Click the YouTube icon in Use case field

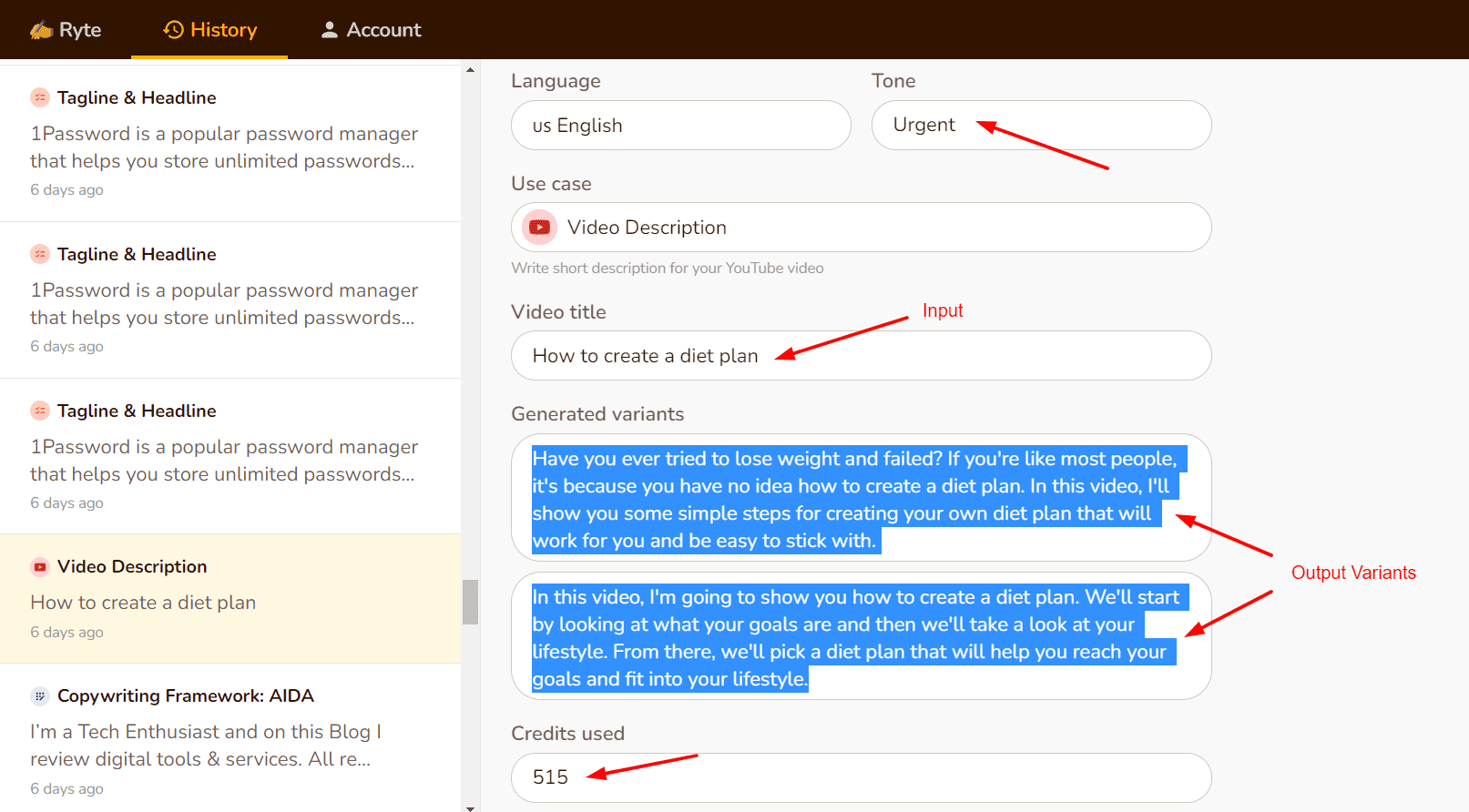(x=540, y=228)
